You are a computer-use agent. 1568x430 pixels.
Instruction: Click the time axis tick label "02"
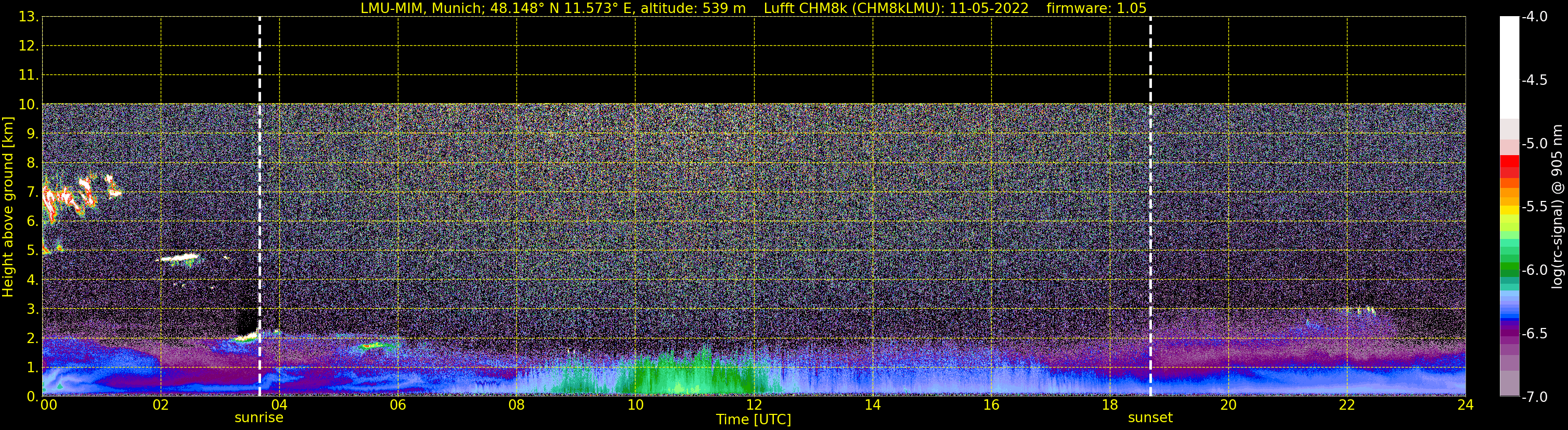click(x=161, y=405)
